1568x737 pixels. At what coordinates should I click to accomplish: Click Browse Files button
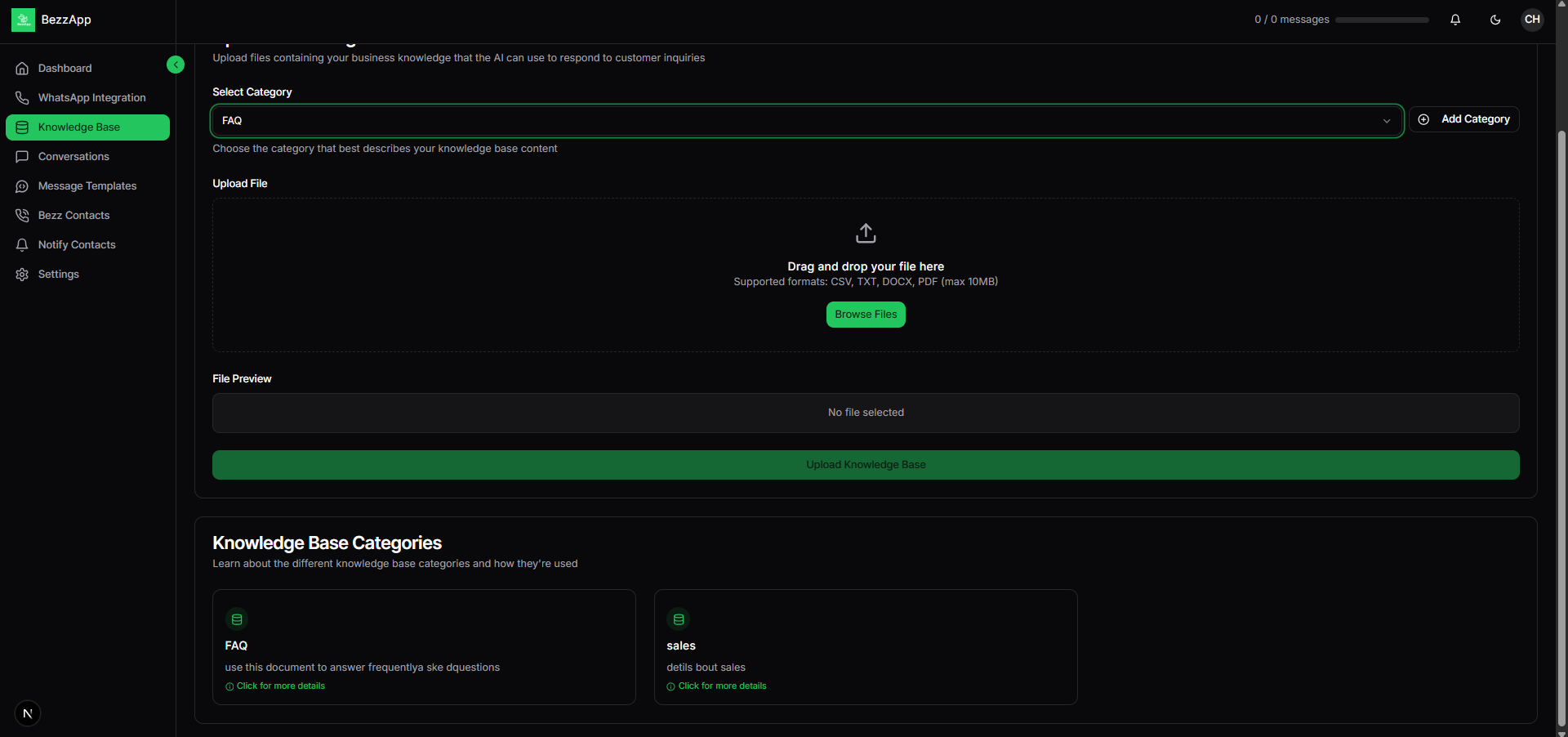pos(866,315)
